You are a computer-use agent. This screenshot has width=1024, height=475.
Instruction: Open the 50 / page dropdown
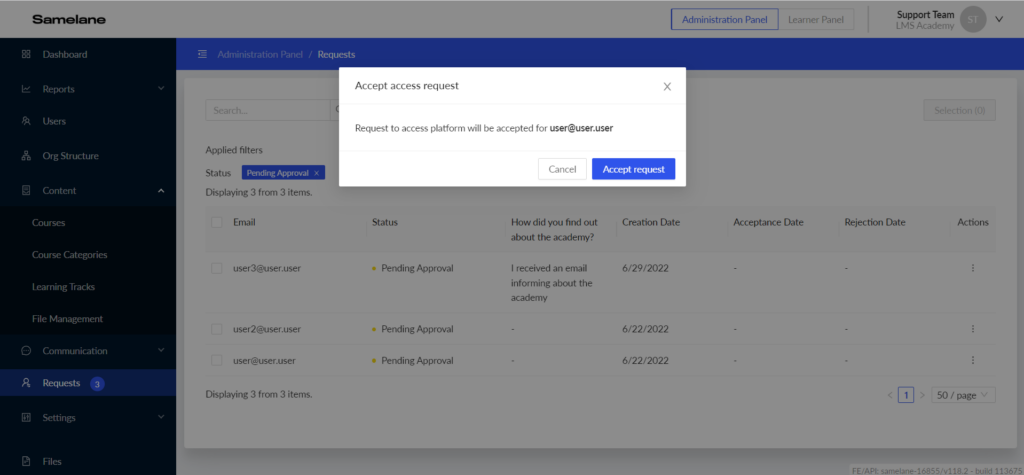(964, 395)
